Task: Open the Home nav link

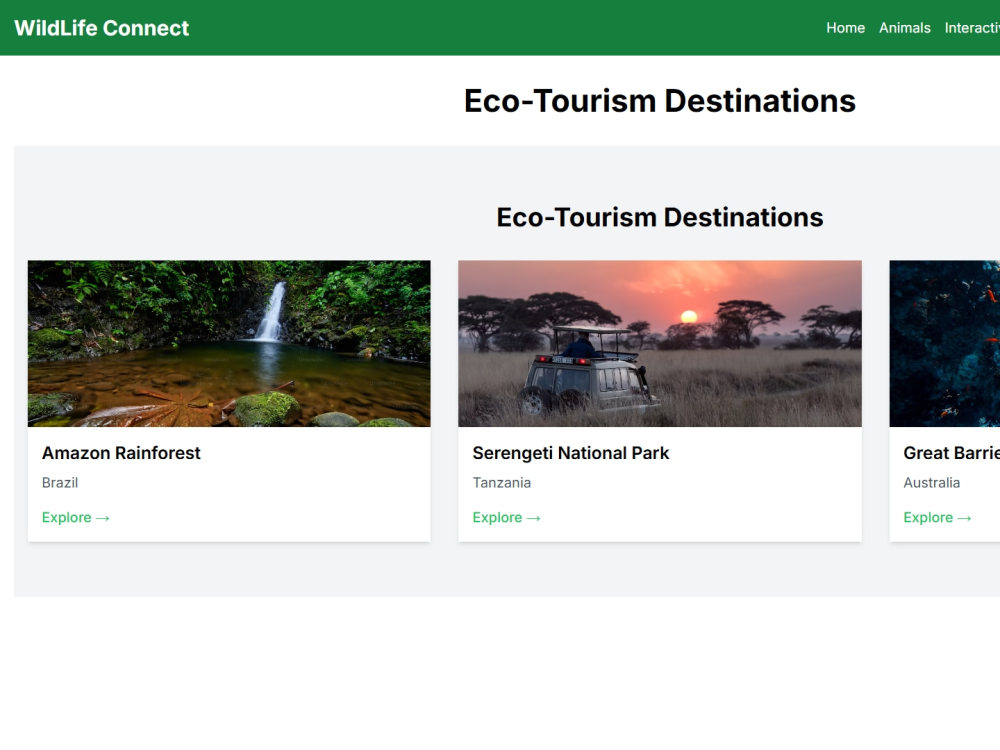Action: (845, 28)
